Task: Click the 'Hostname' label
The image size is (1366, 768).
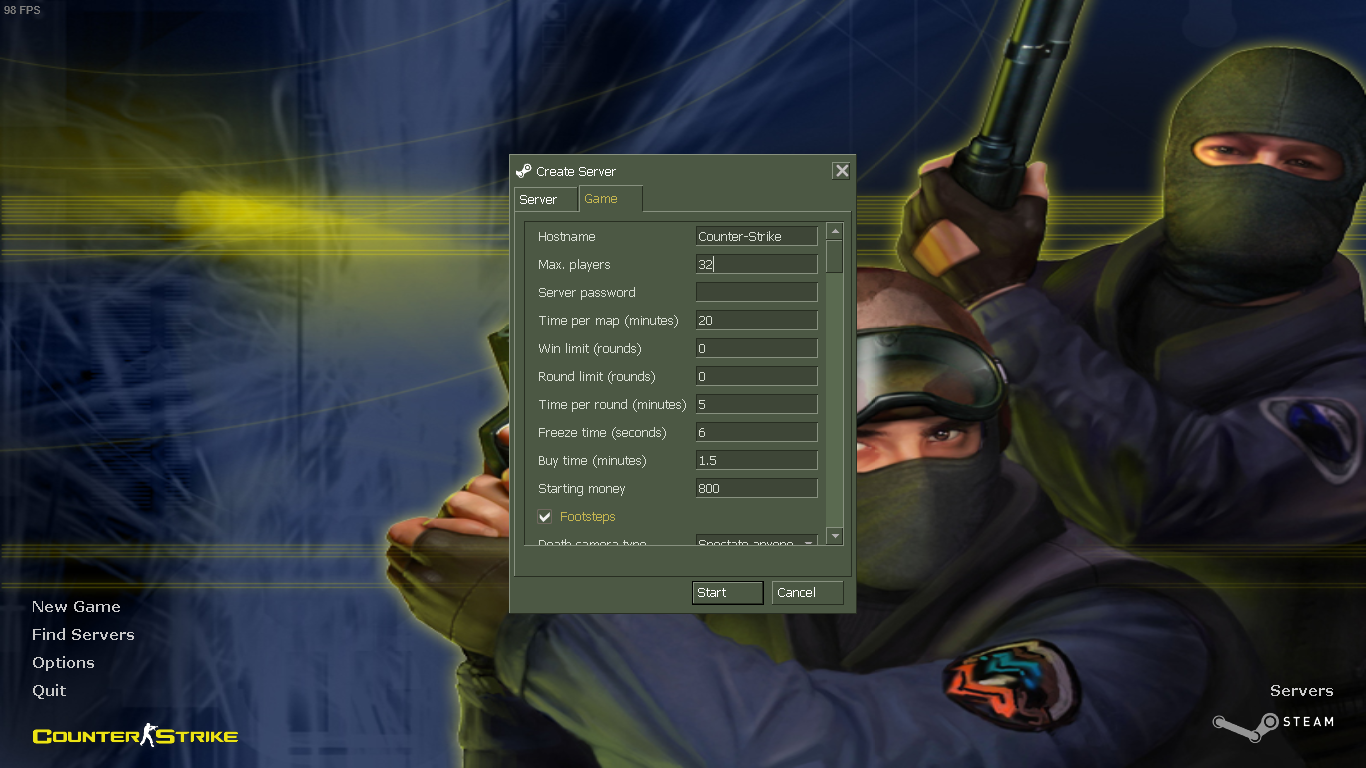Action: pyautogui.click(x=567, y=237)
